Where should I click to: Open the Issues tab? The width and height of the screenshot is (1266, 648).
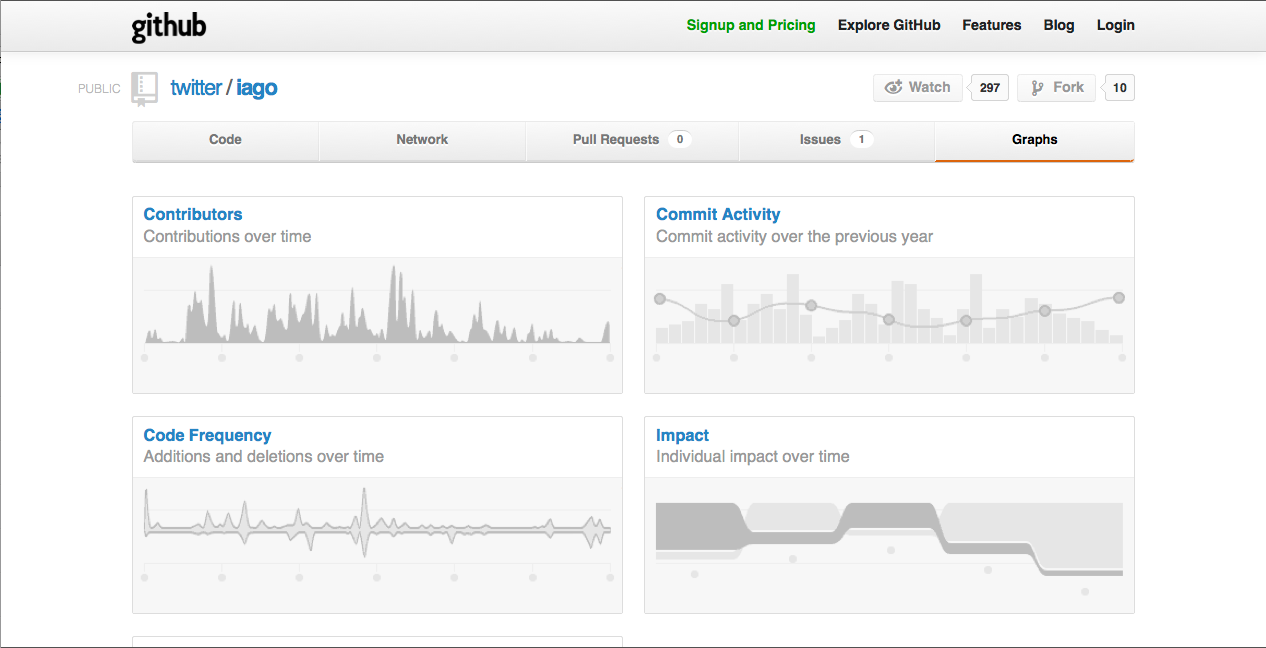pos(836,140)
